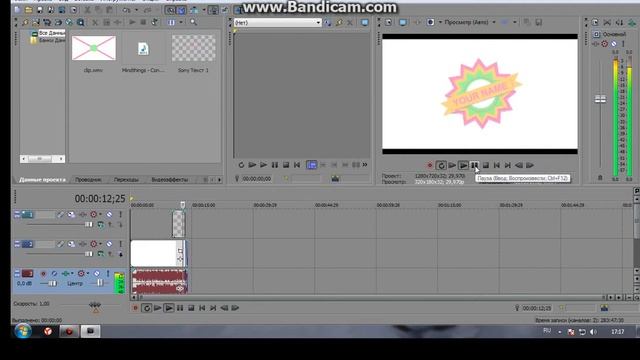Mute the Основной master bus
This screenshot has height=360, width=640.
pyautogui.click(x=613, y=44)
